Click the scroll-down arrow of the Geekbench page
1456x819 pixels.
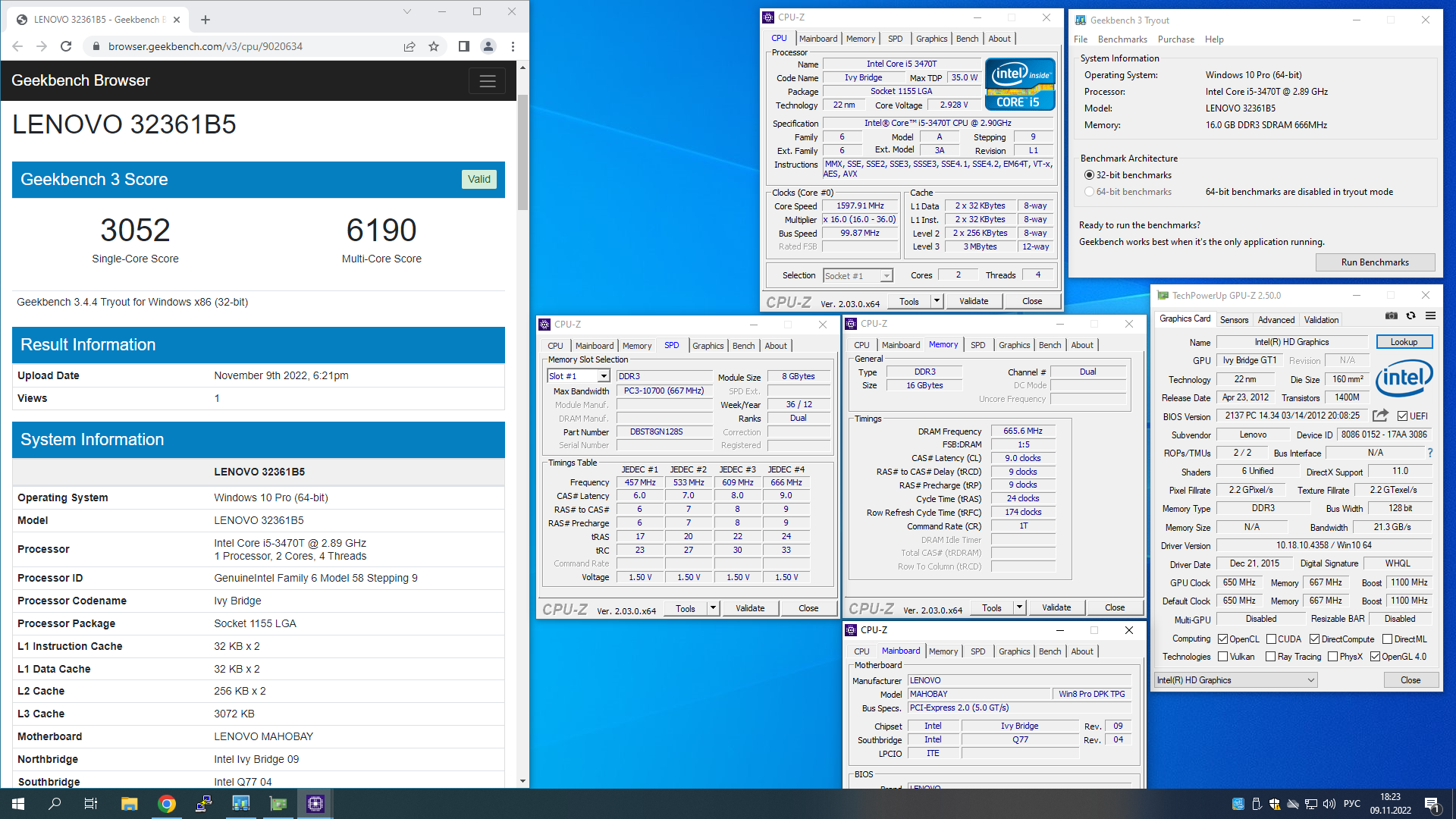pyautogui.click(x=522, y=781)
